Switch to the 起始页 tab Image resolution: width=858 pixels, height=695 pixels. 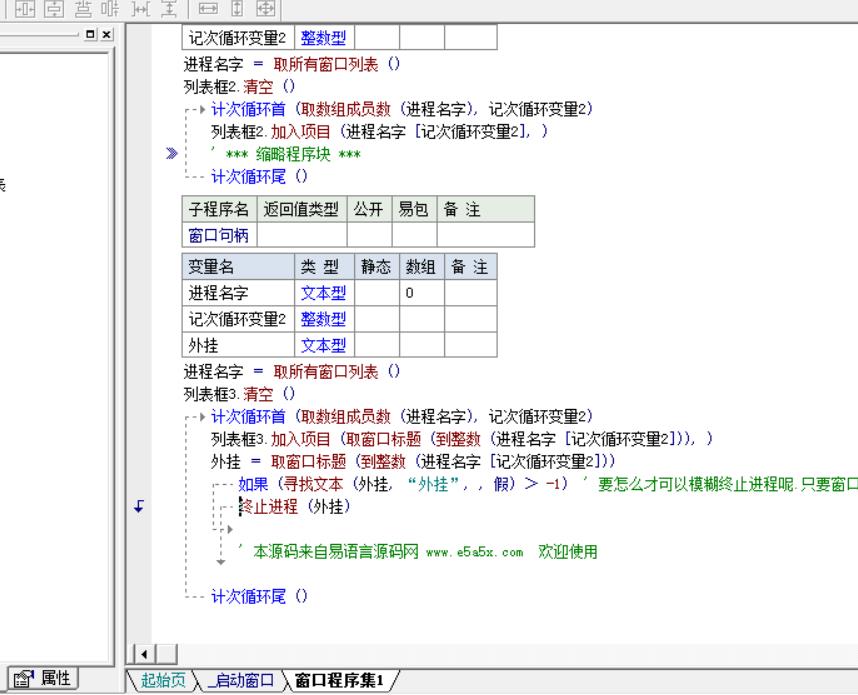click(164, 681)
